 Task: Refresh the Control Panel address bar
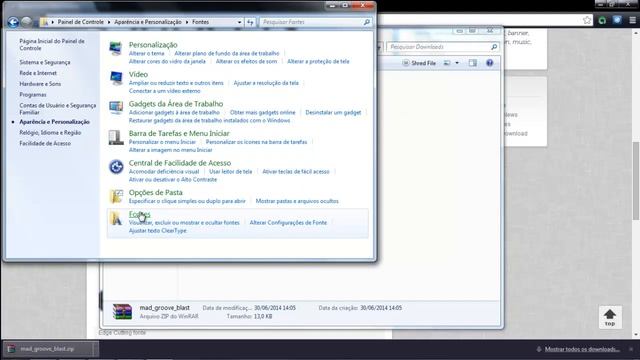(x=250, y=22)
